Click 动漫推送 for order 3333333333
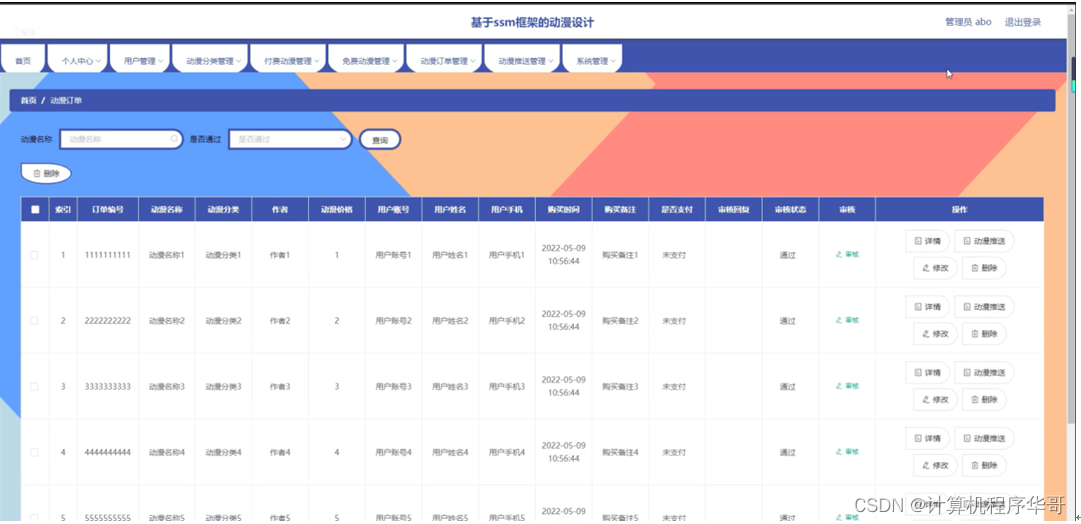 coord(984,372)
